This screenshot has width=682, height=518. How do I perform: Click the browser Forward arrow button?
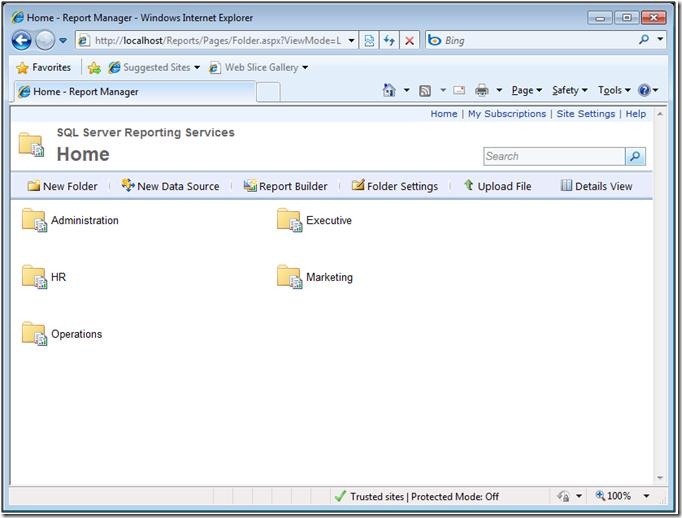coord(44,40)
